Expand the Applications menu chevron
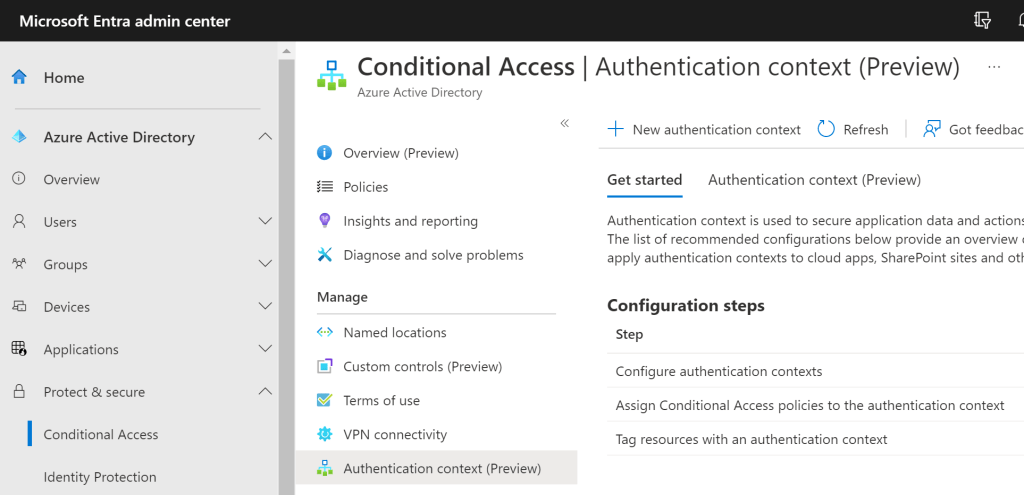The height and width of the screenshot is (495, 1024). click(265, 349)
